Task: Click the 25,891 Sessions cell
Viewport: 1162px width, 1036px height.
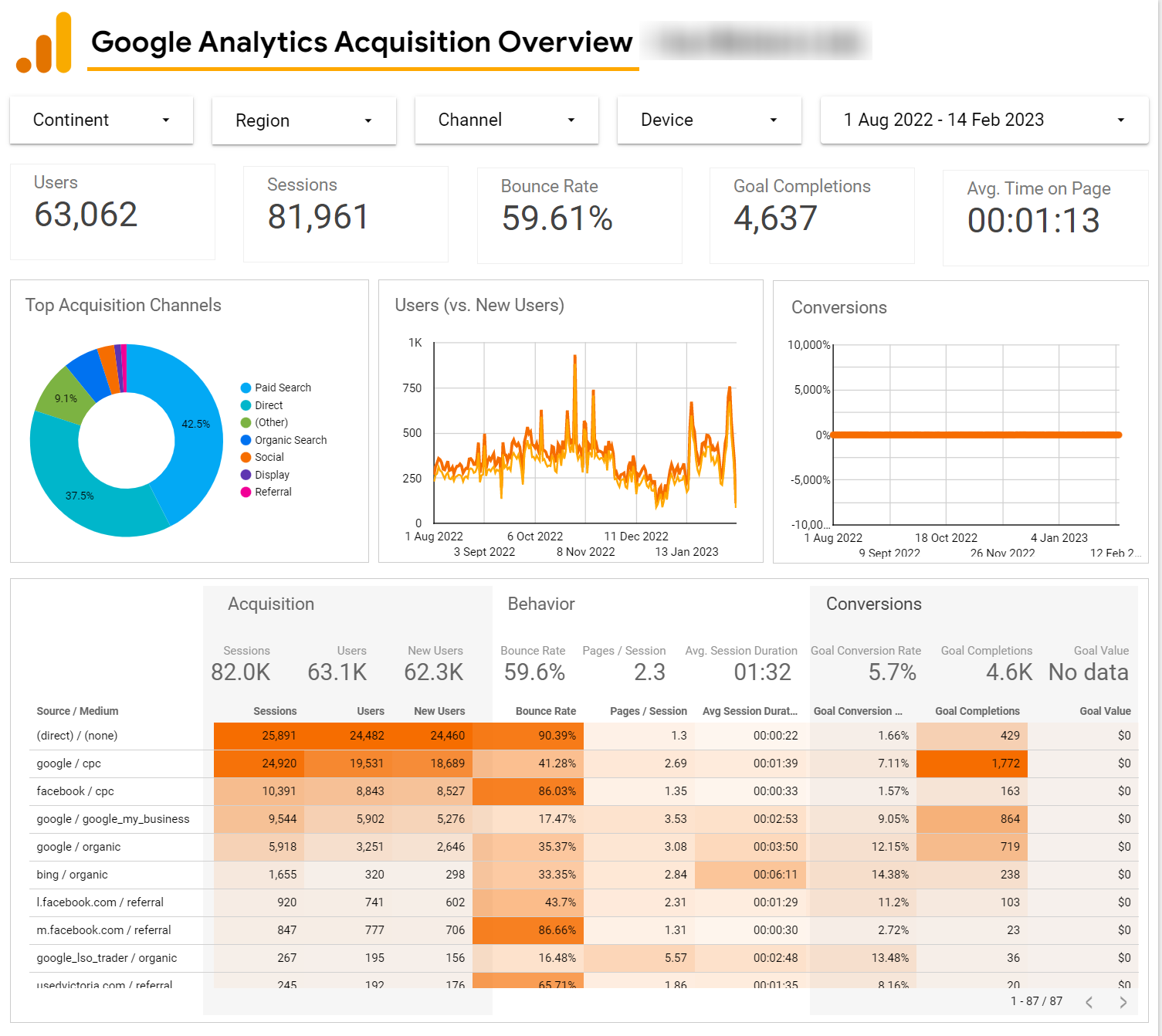Action: [259, 736]
